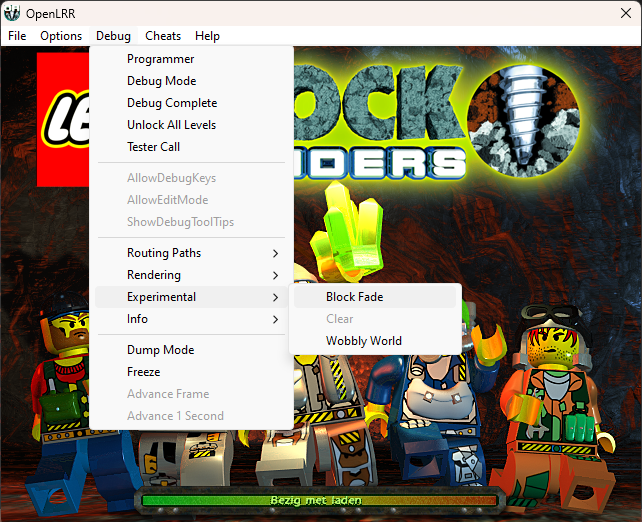
Task: Click the Cheats menu
Action: pos(163,36)
